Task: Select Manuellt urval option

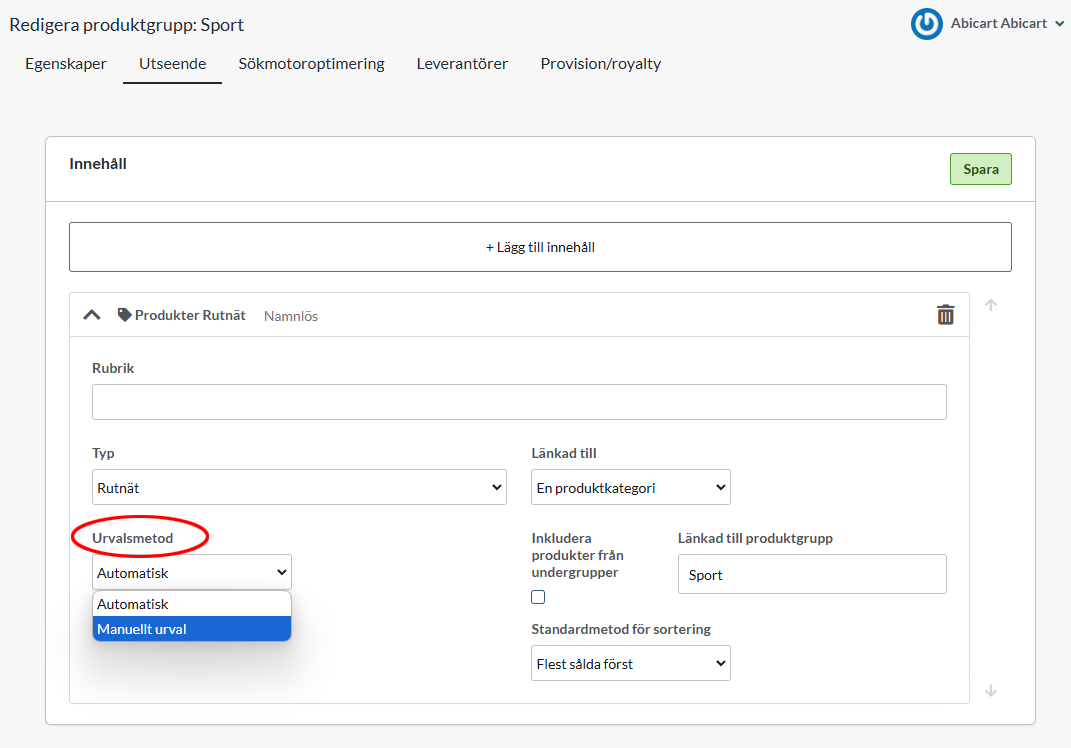Action: point(192,629)
